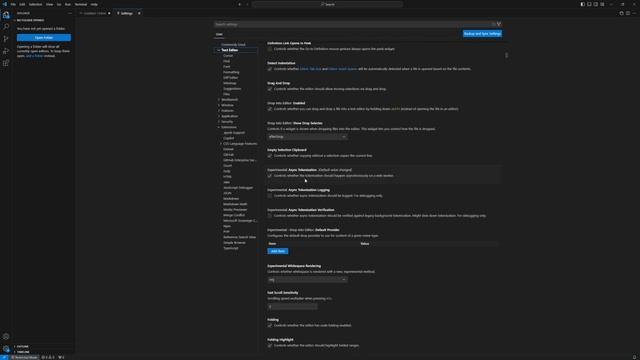Image resolution: width=640 pixels, height=360 pixels.
Task: Collapse the Text Editor settings category
Action: [219, 50]
